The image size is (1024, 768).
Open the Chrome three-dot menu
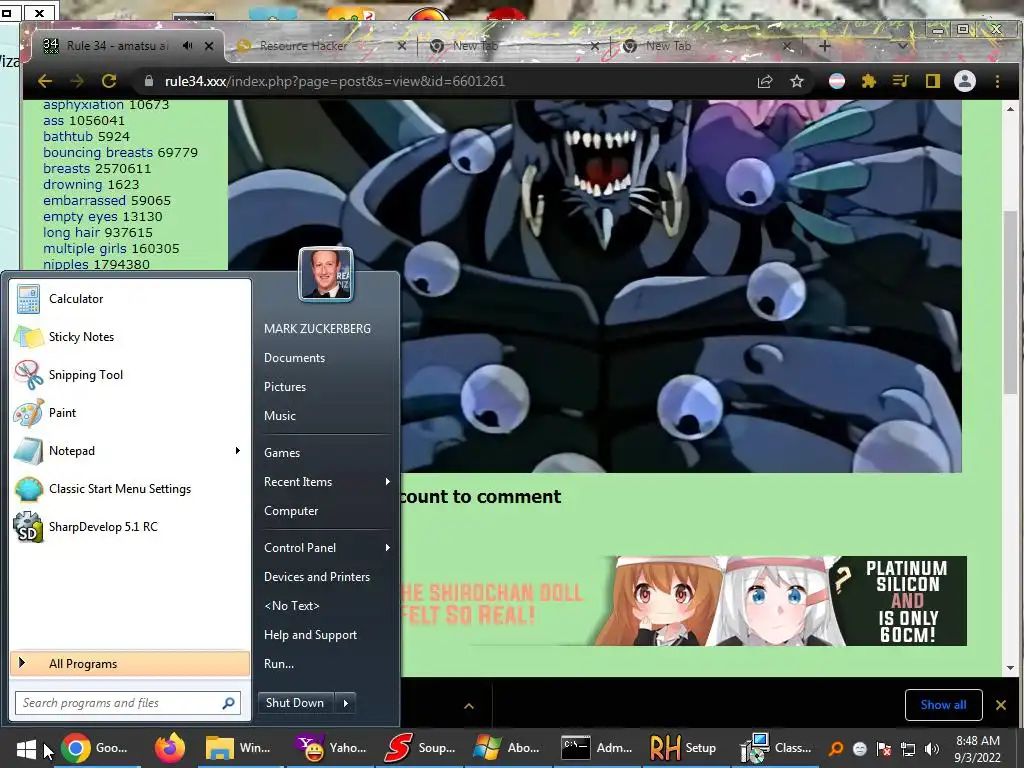coord(997,81)
